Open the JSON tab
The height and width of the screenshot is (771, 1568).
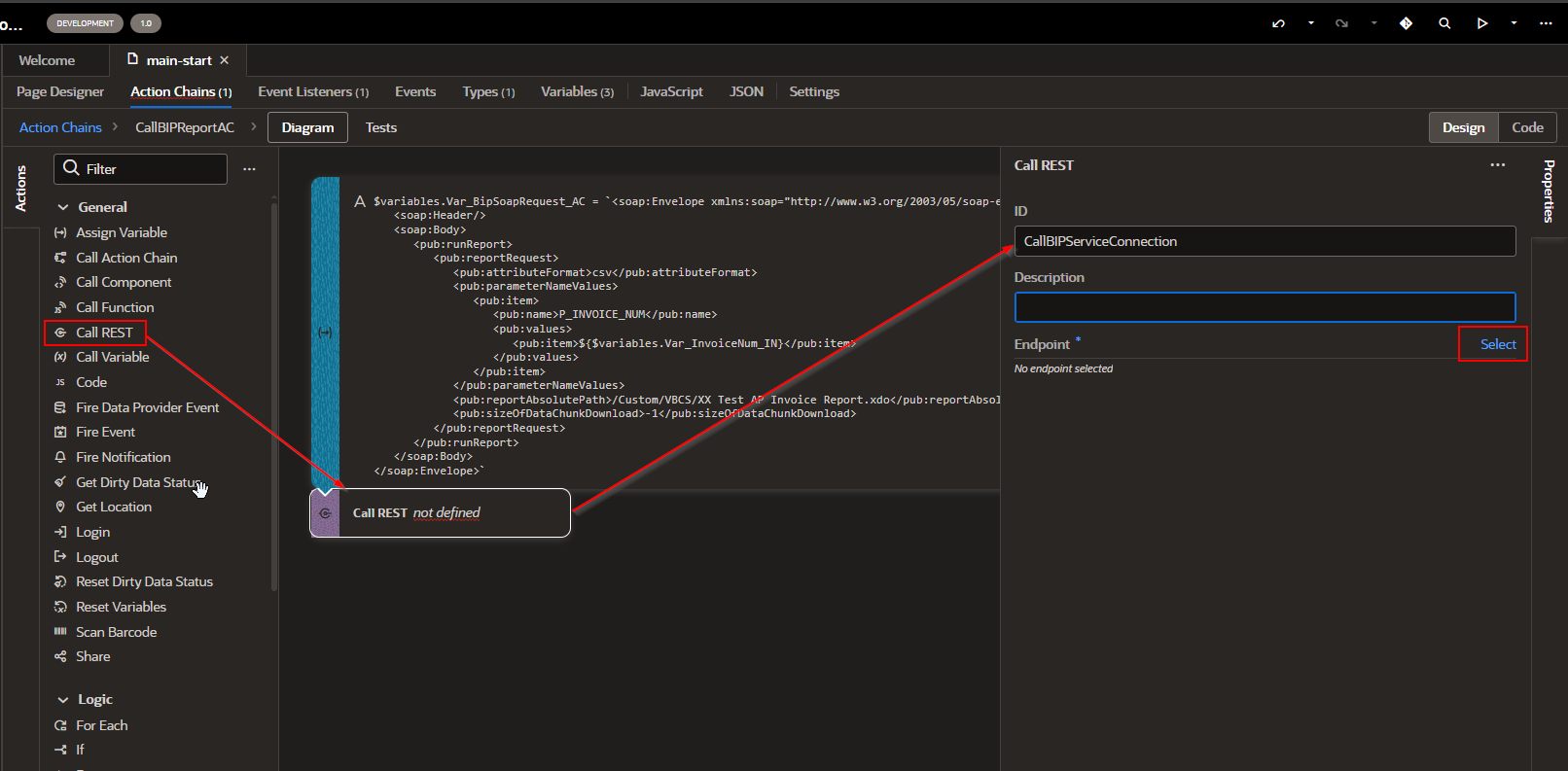point(746,91)
